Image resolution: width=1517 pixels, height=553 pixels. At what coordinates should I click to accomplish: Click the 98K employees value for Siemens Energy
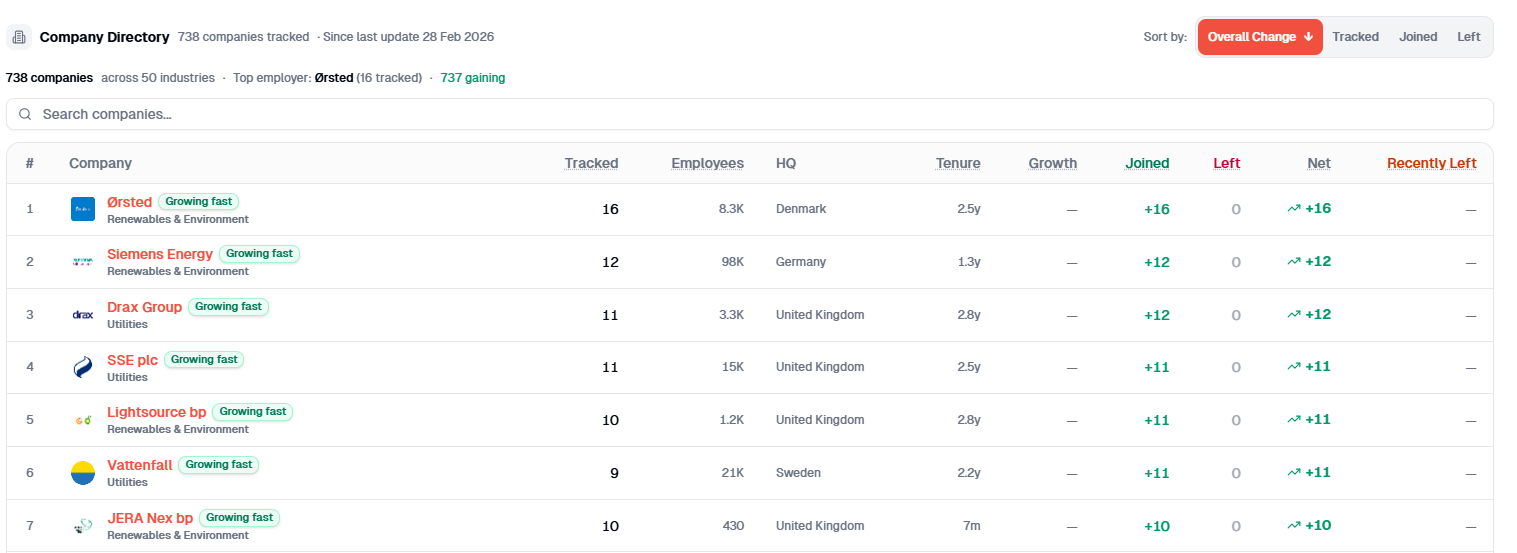(x=733, y=262)
